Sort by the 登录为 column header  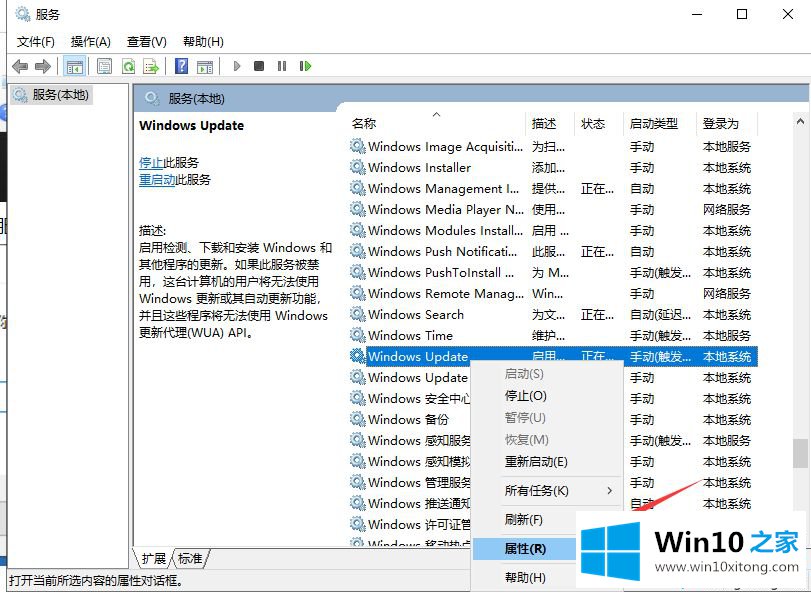click(727, 124)
